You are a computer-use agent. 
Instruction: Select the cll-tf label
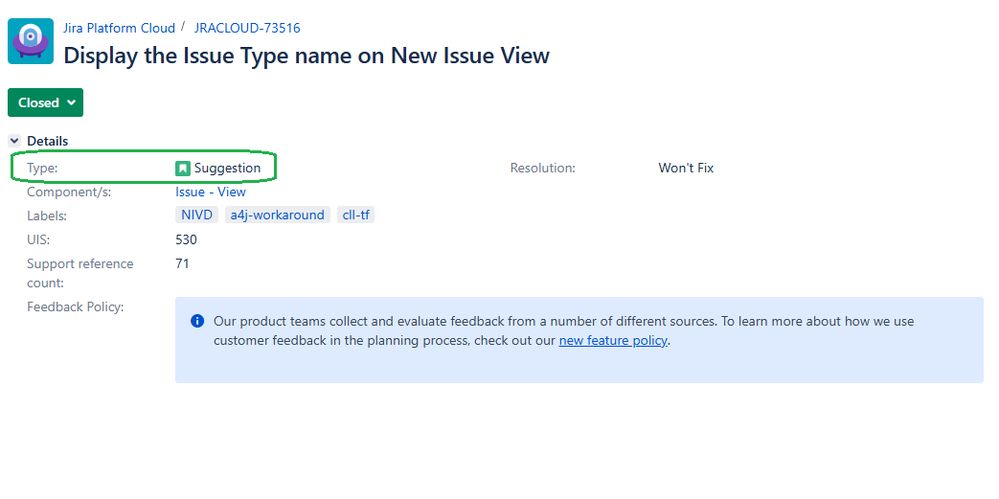point(356,215)
